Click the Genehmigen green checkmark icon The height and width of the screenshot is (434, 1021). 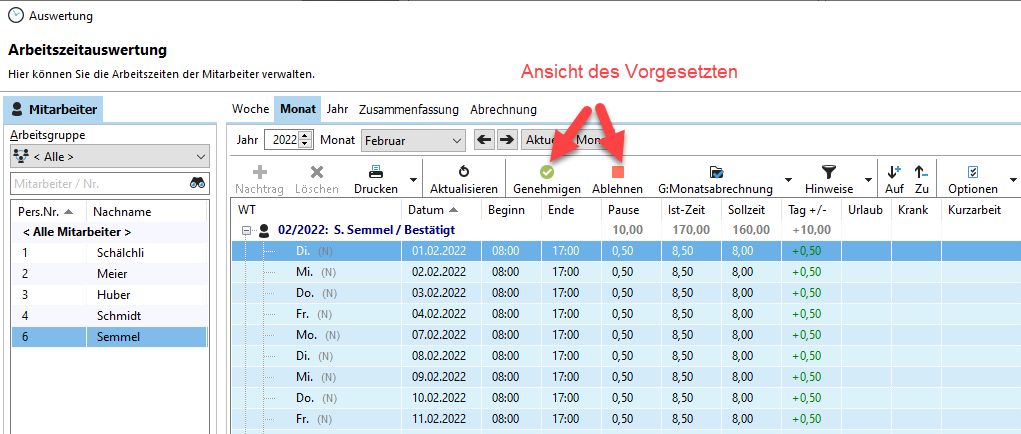tap(546, 172)
